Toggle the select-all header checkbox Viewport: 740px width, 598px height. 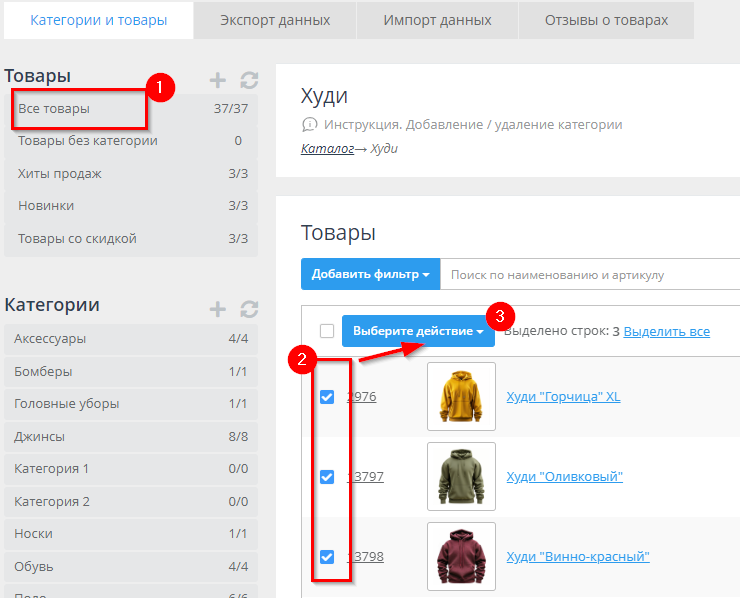pyautogui.click(x=326, y=331)
